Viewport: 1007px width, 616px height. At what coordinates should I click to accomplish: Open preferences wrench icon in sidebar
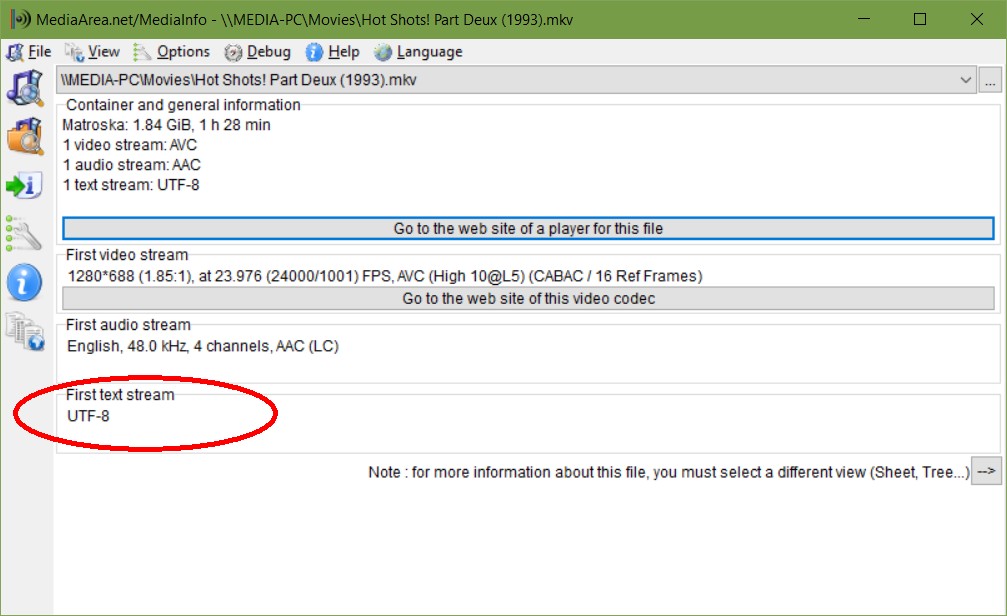[24, 233]
